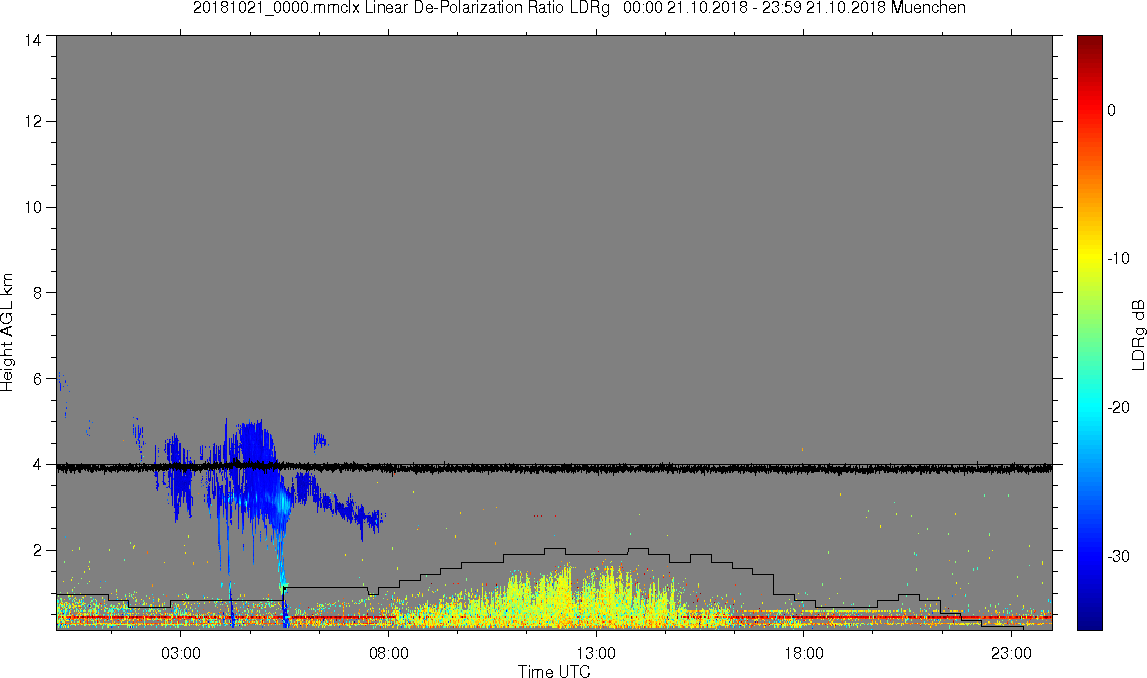Click the 0 dB colorbar value

pos(1112,110)
